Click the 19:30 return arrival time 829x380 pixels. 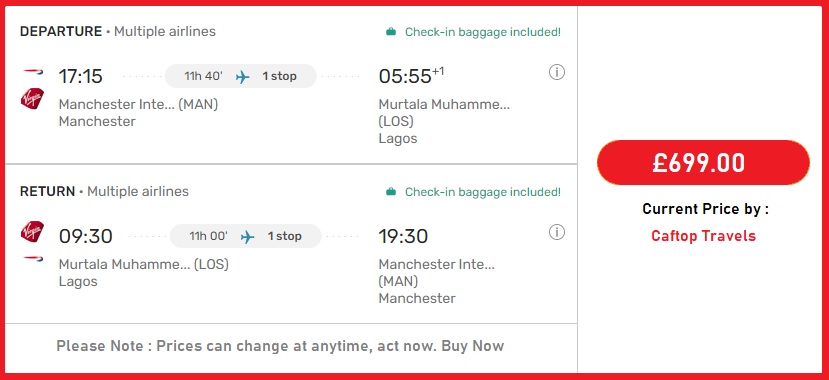(x=403, y=236)
